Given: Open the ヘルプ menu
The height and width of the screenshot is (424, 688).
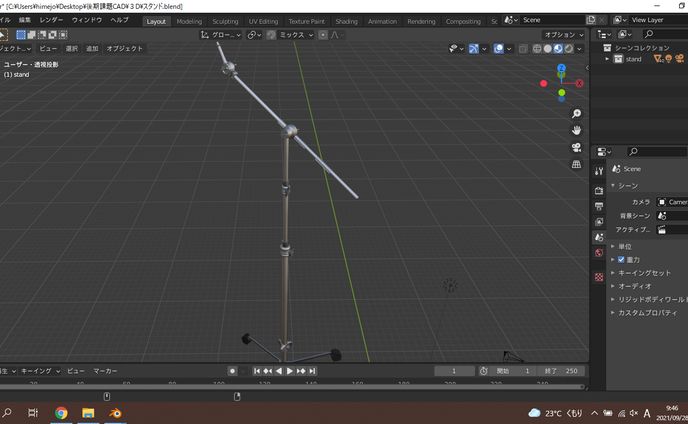Looking at the screenshot, I should [119, 20].
